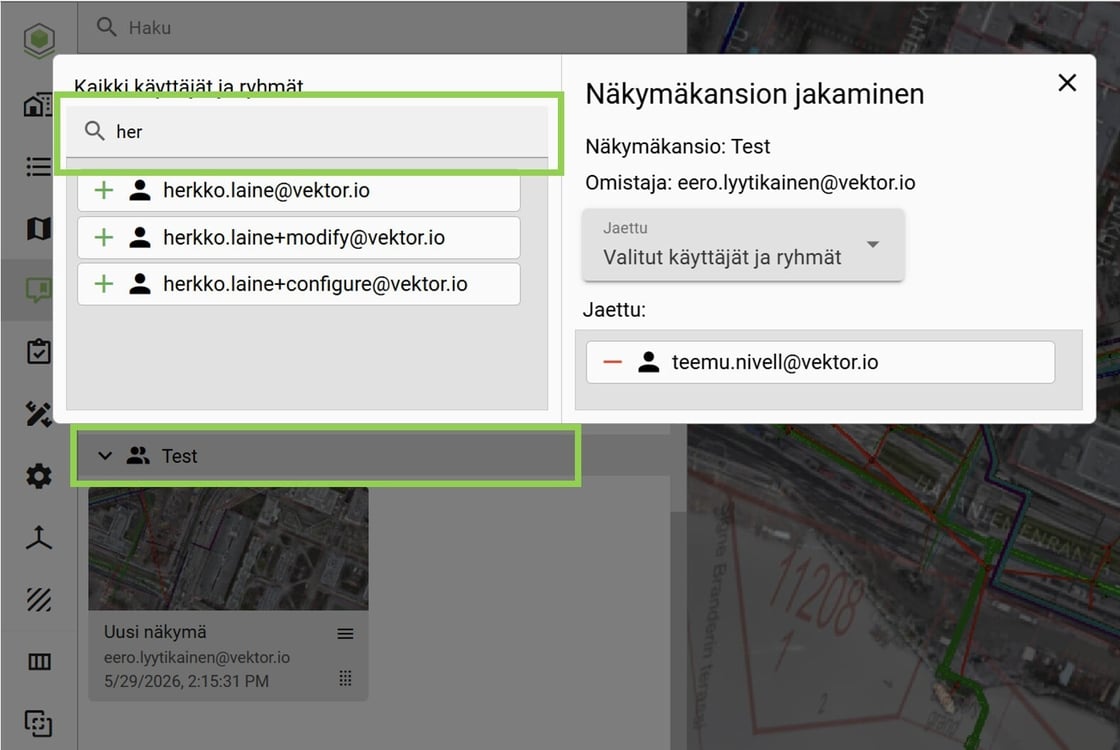Click the Jaettu dropdown arrow
This screenshot has width=1120, height=750.
(873, 244)
